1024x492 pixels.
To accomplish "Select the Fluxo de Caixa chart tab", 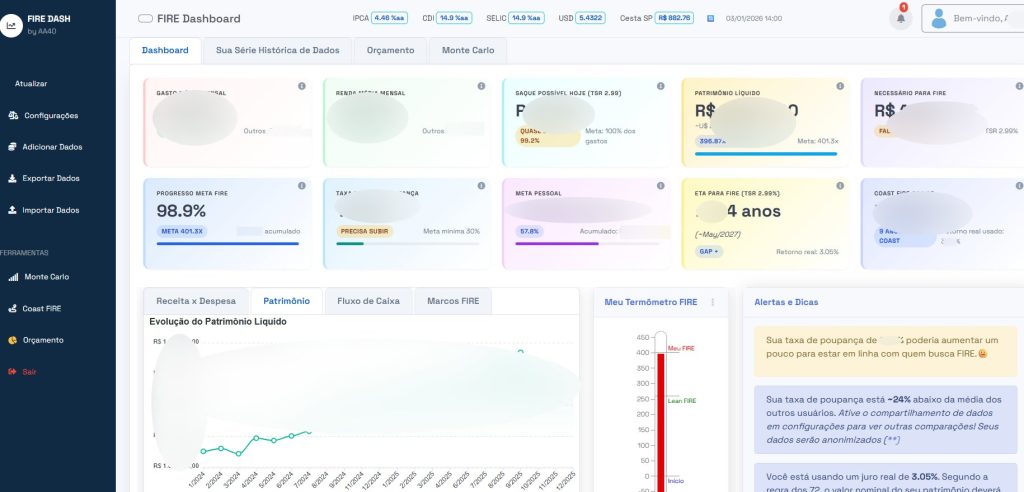I will tap(368, 301).
